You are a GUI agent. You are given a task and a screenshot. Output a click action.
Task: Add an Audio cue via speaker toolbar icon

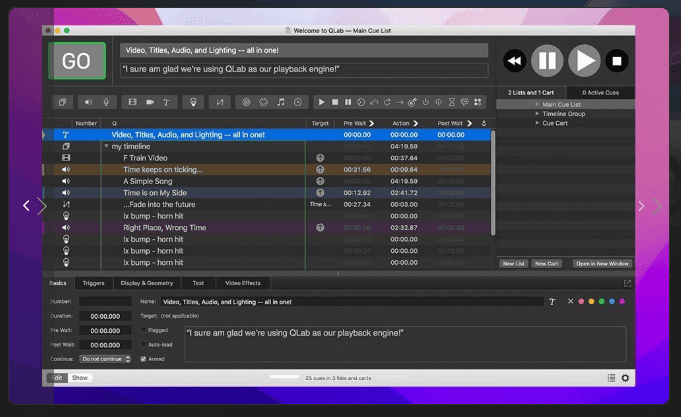88,102
